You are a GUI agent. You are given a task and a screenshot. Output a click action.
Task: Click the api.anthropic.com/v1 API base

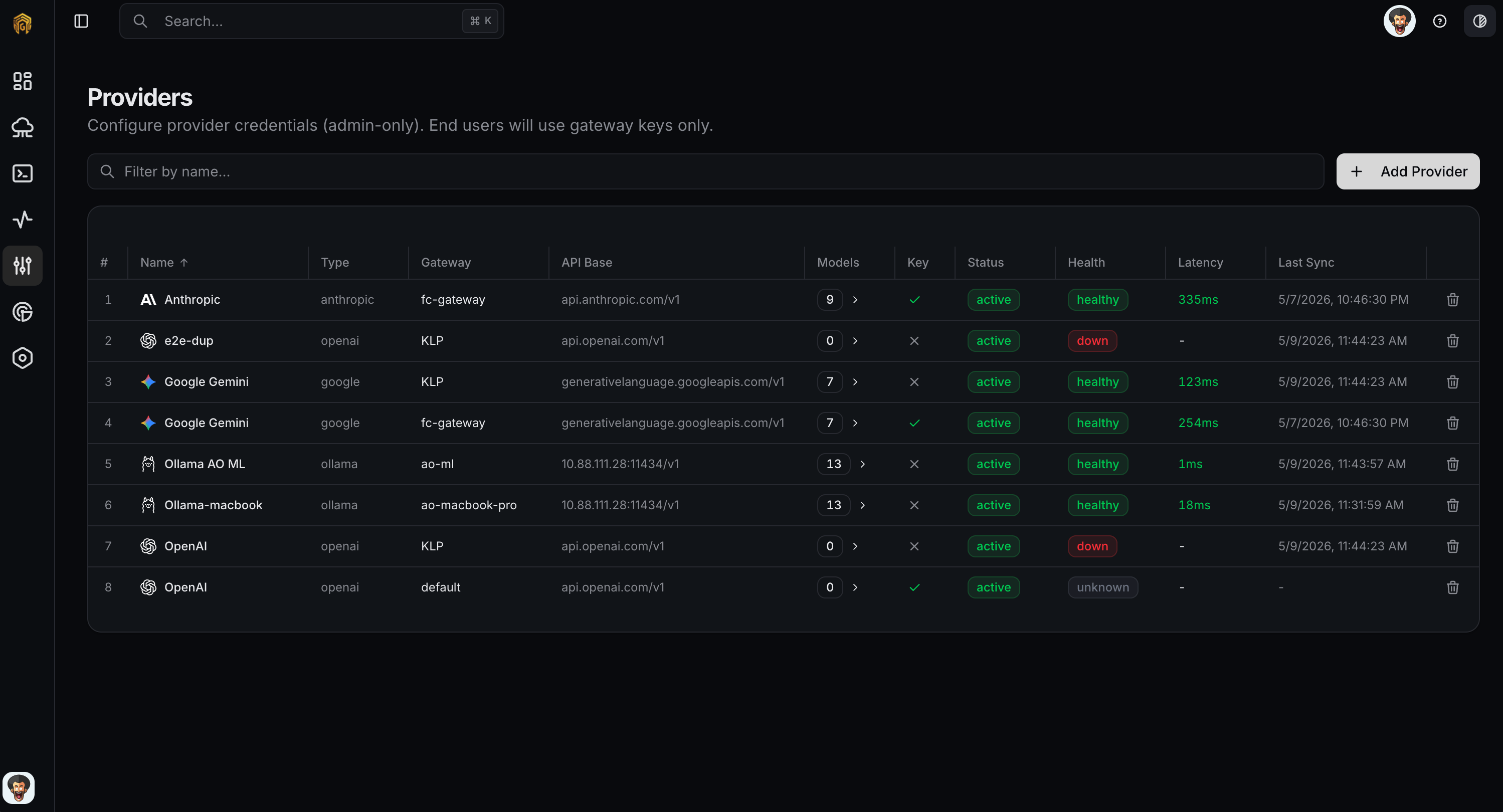point(620,300)
